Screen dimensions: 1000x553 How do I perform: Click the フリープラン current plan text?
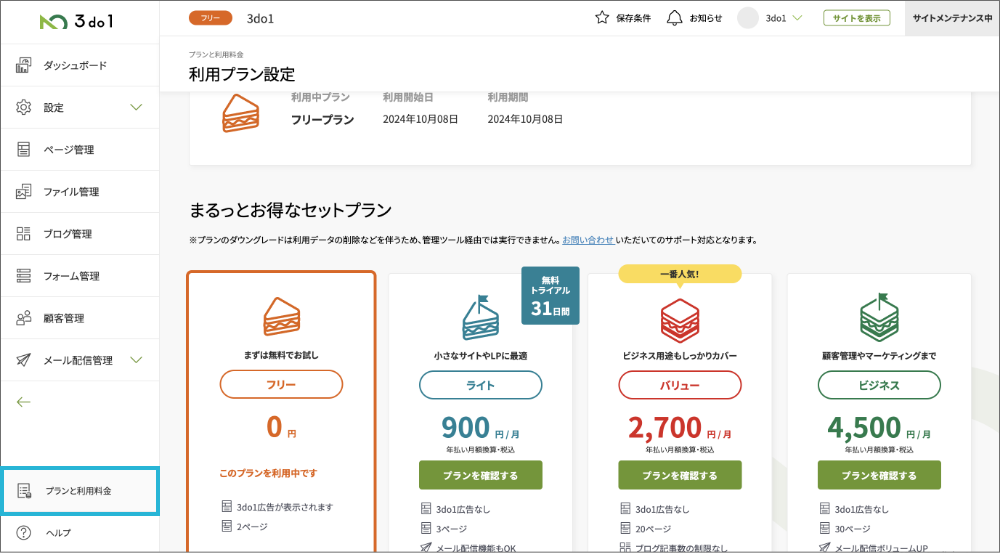pyautogui.click(x=323, y=119)
